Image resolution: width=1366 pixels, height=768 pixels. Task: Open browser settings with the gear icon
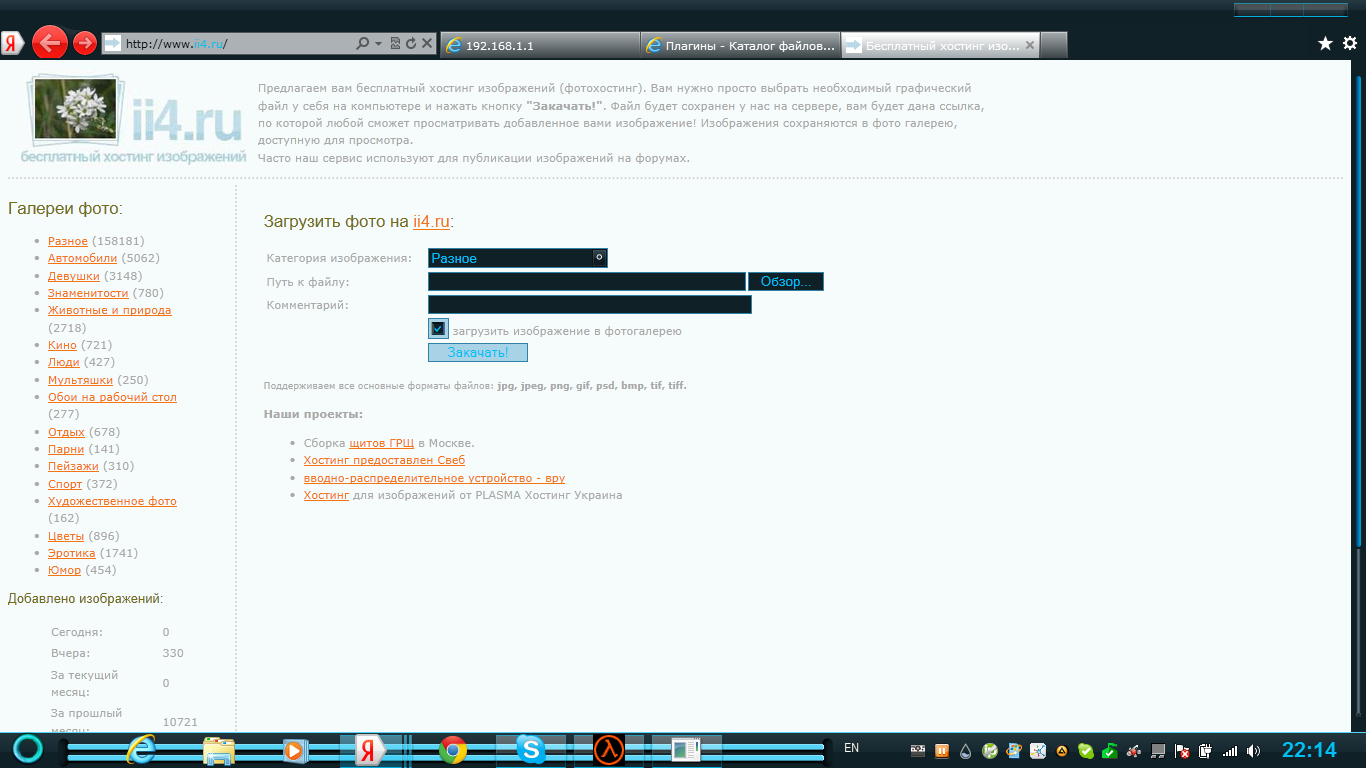point(1350,43)
